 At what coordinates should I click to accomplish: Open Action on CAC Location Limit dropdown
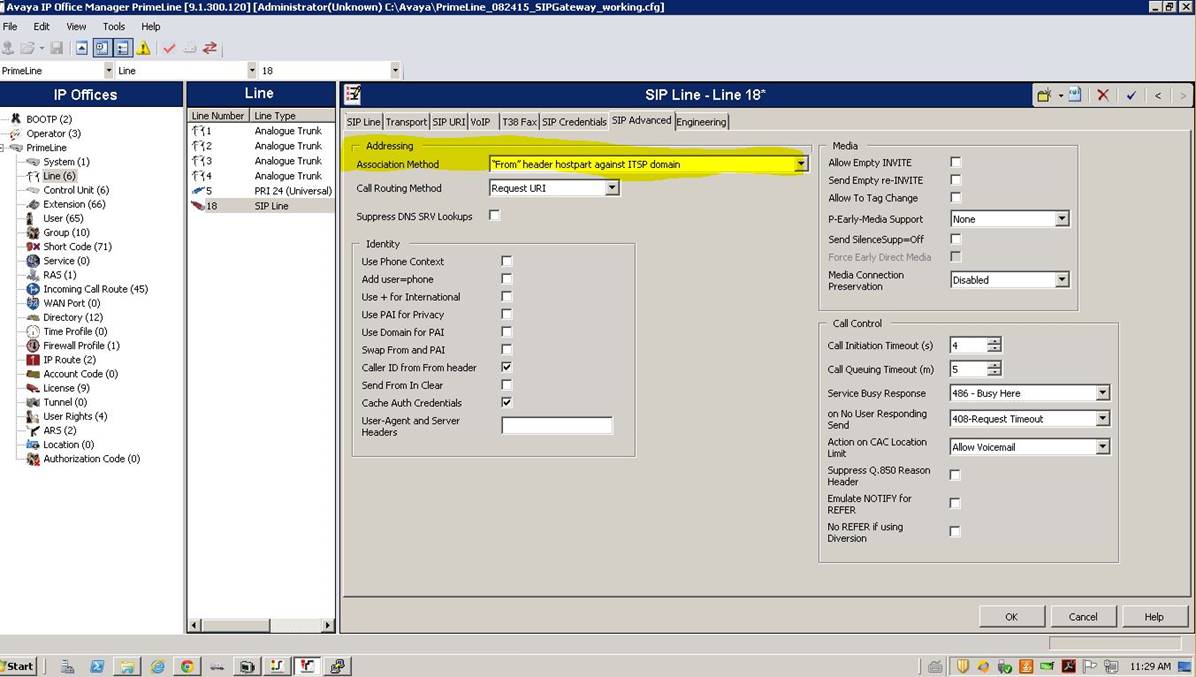[1103, 447]
